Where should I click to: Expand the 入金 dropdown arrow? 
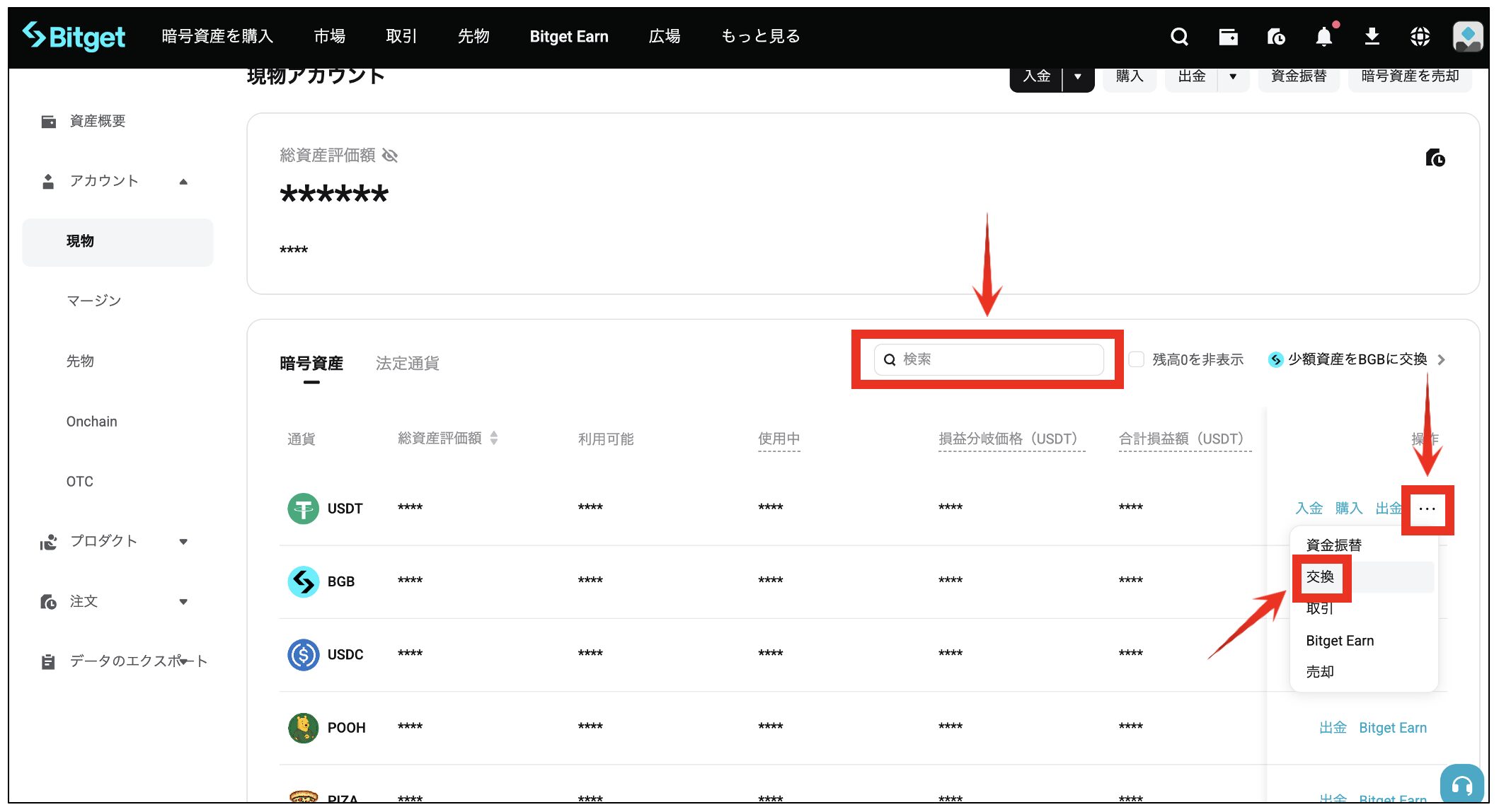pos(1078,76)
